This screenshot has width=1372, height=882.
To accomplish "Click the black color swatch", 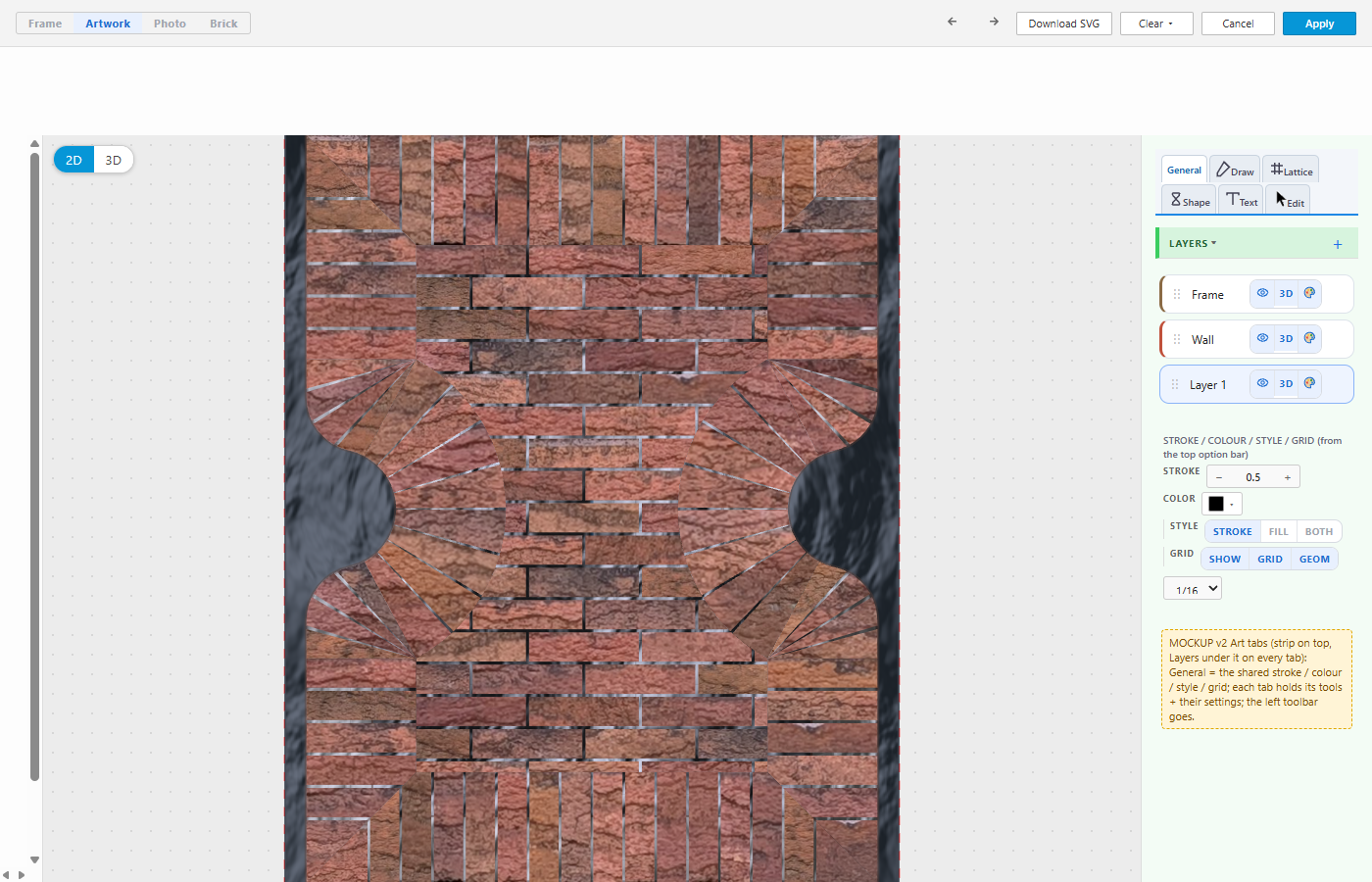I will pos(1216,504).
